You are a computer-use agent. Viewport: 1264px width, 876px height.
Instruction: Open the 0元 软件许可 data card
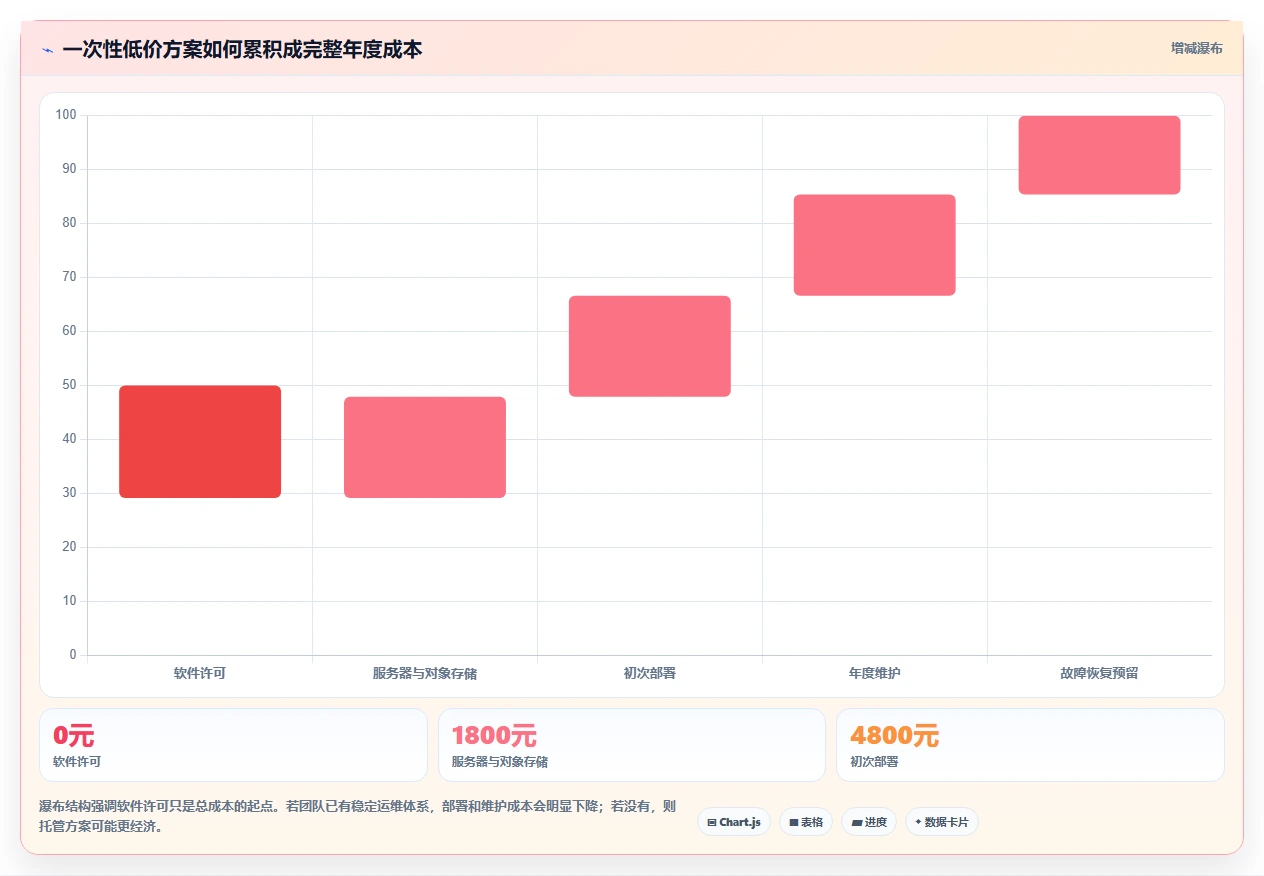[x=233, y=745]
